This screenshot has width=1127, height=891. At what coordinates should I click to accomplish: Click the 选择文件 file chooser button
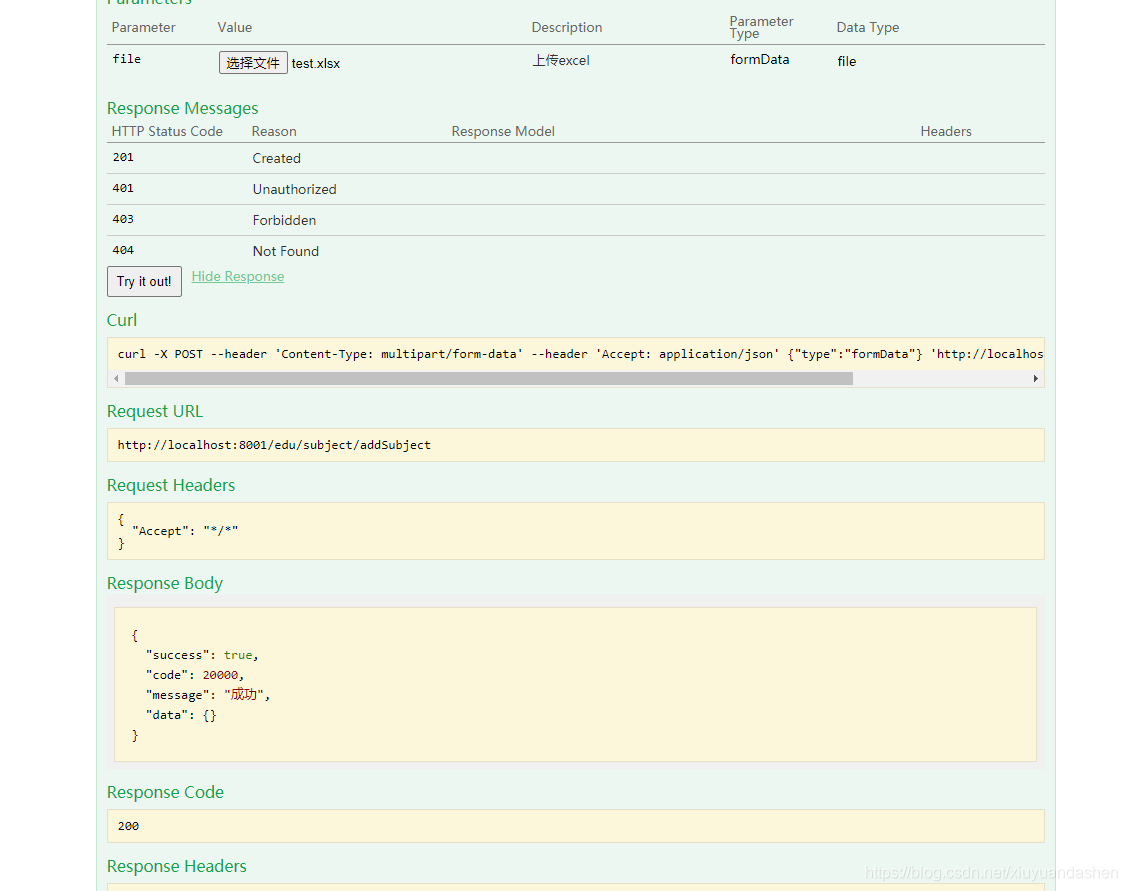(x=253, y=63)
